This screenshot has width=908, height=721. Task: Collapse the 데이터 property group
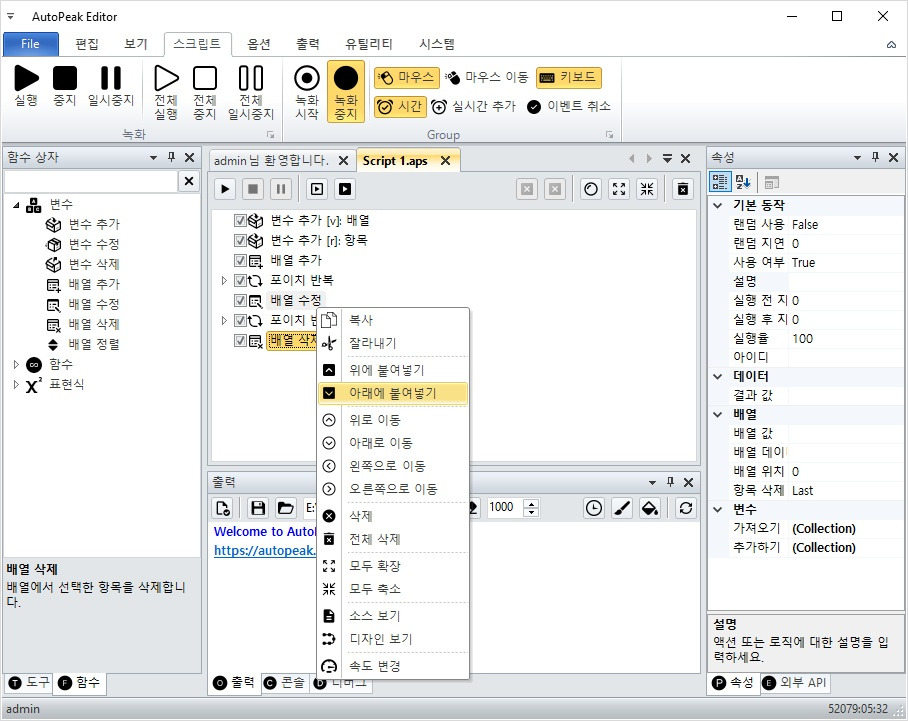point(718,376)
